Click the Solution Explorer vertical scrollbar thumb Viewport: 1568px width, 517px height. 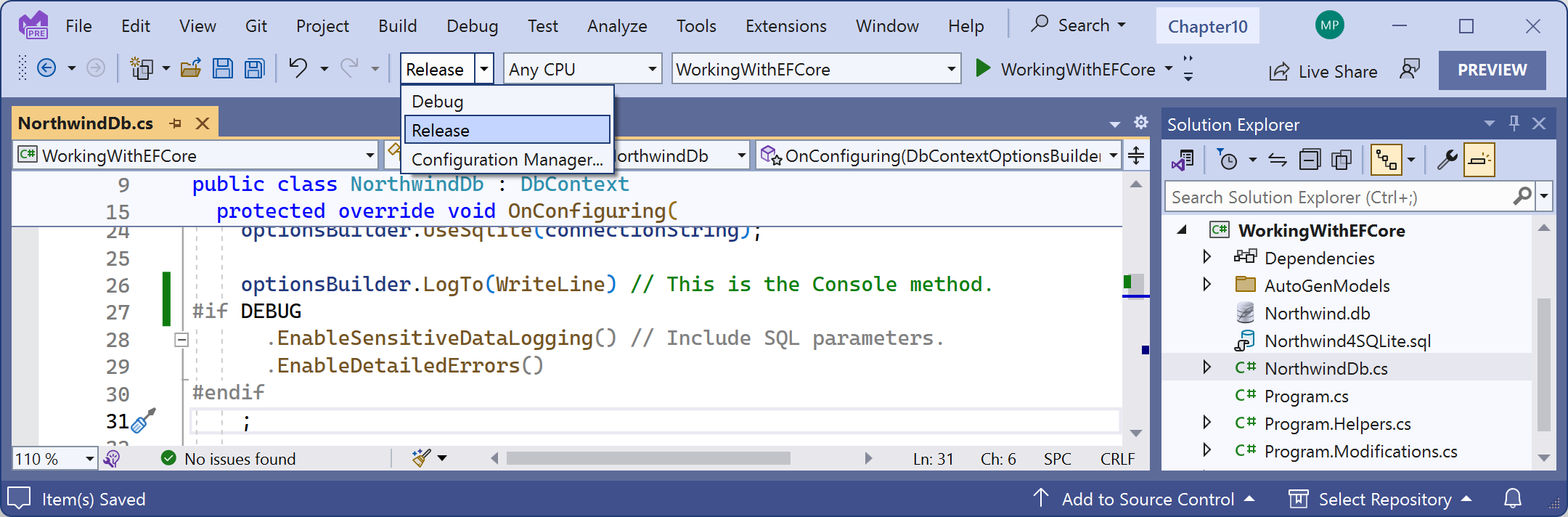point(1543,365)
